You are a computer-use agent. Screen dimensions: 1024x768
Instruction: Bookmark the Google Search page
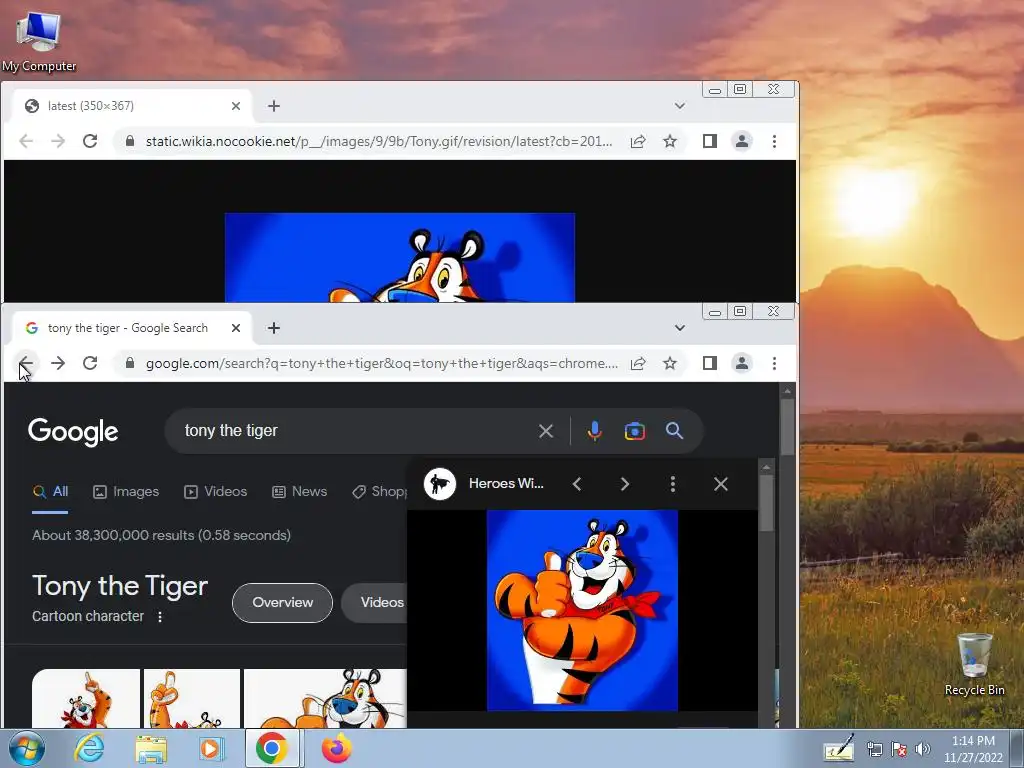(670, 363)
